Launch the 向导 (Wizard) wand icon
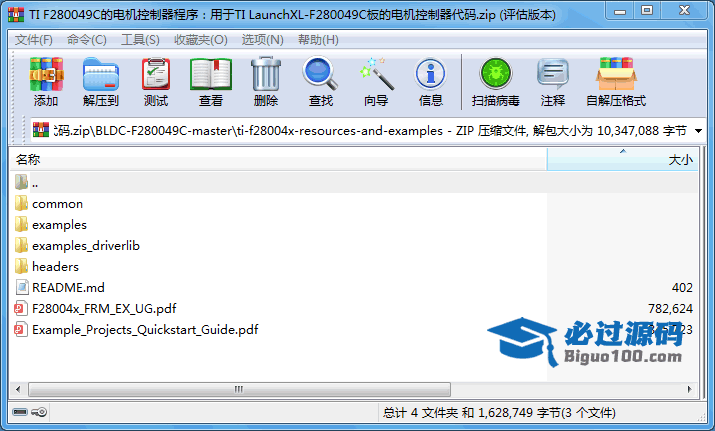The image size is (715, 431). 376,82
